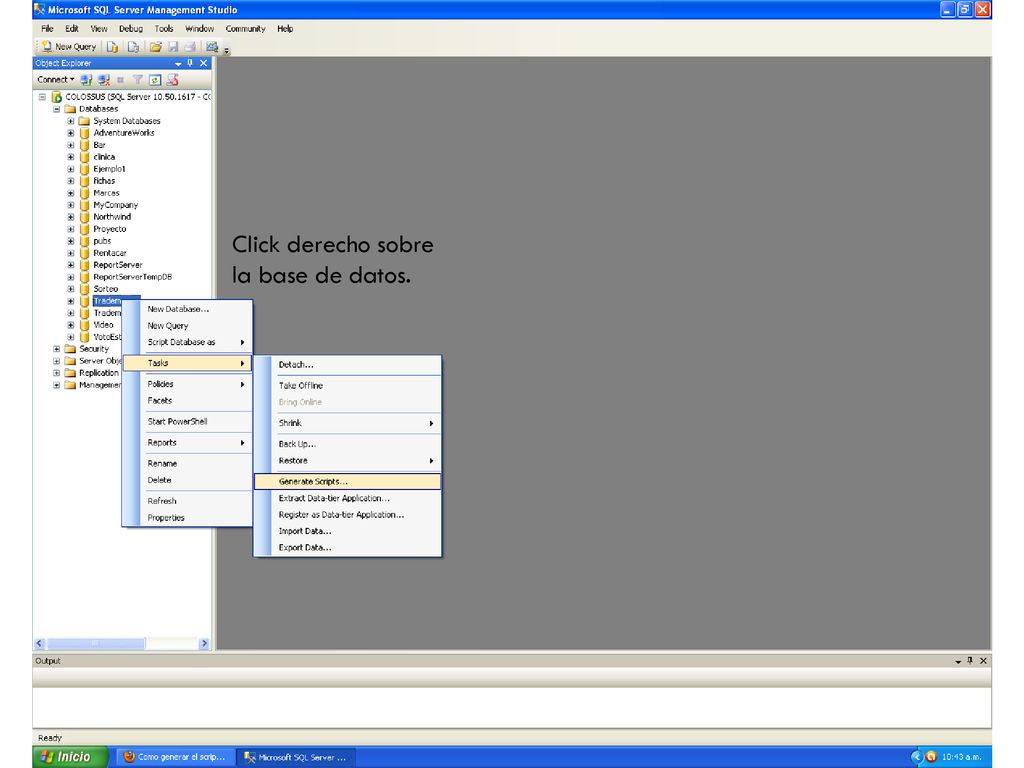Choose Take Offline in Tasks submenu

(347, 386)
